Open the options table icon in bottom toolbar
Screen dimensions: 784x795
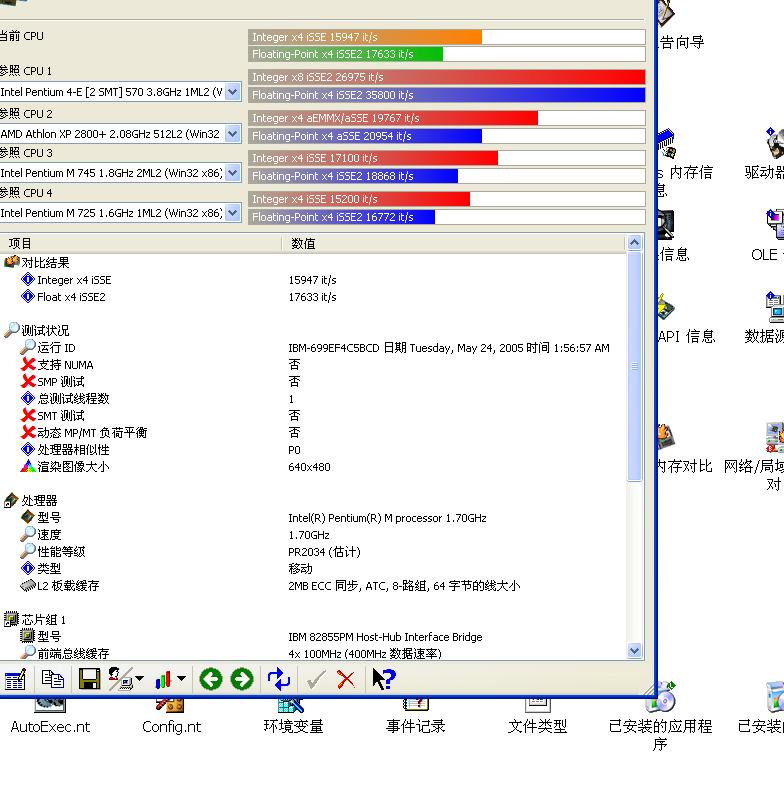point(15,679)
